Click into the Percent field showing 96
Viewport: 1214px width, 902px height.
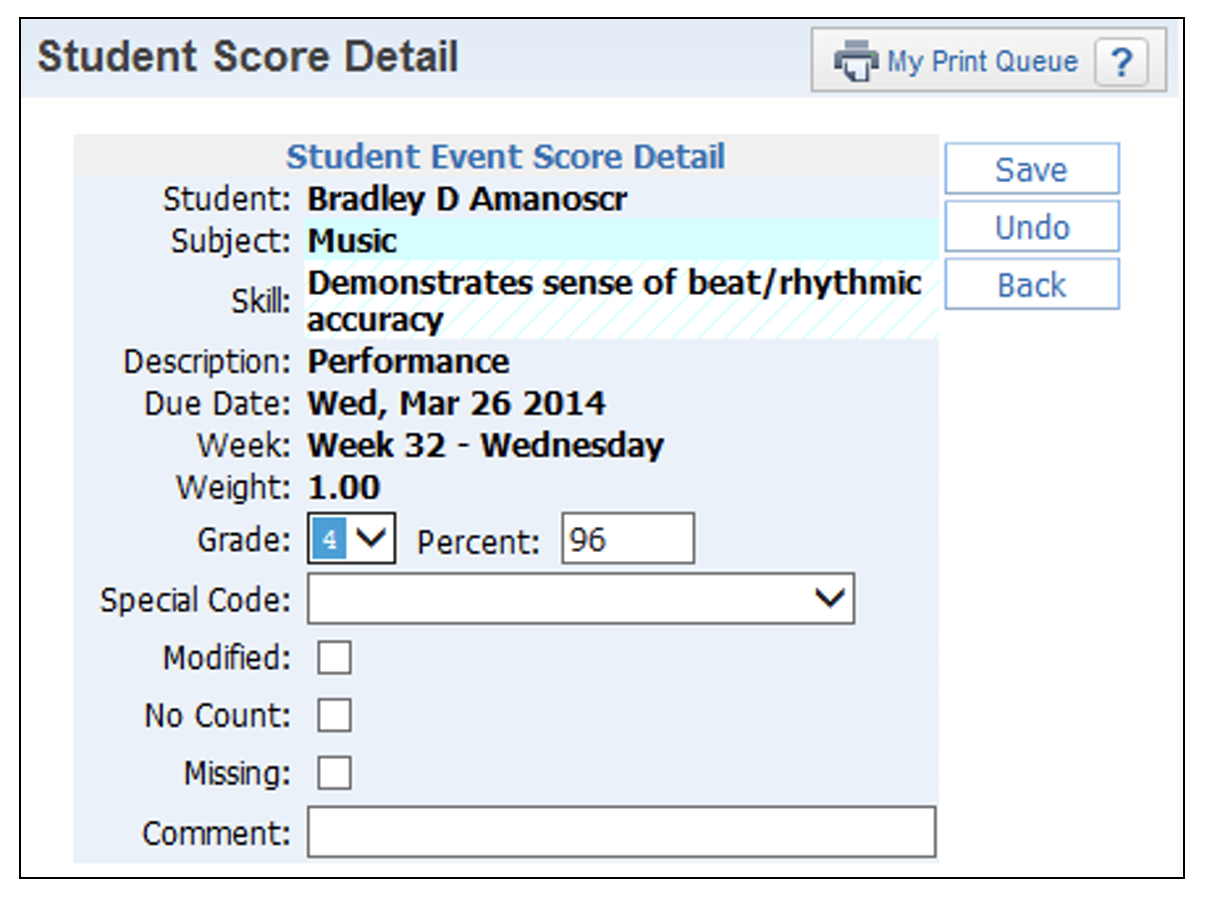coord(627,540)
